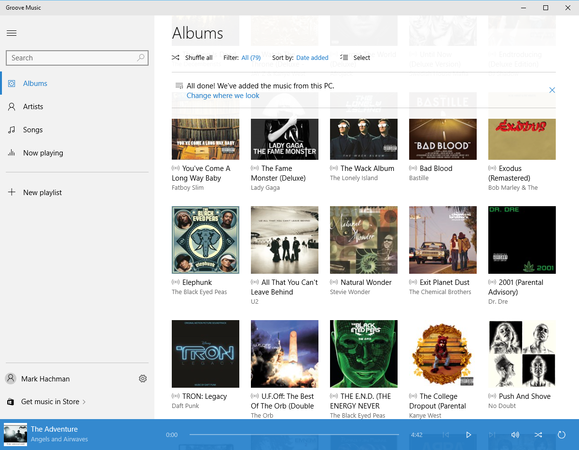Screen dimensions: 579x450
Task: Click the No Doubt artist text
Action: point(502,406)
